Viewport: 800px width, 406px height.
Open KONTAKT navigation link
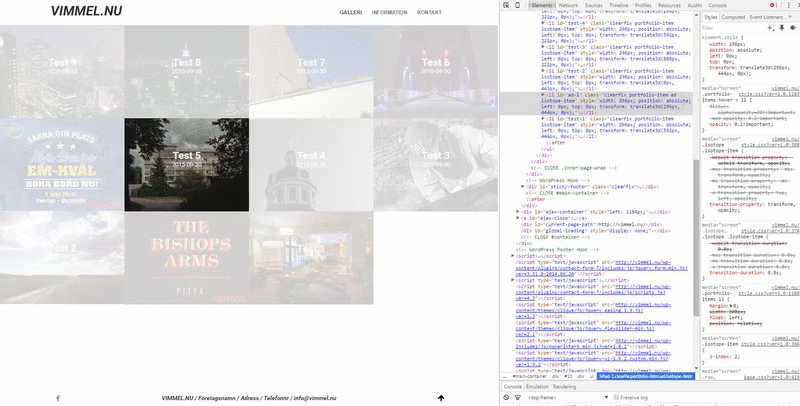tap(429, 12)
